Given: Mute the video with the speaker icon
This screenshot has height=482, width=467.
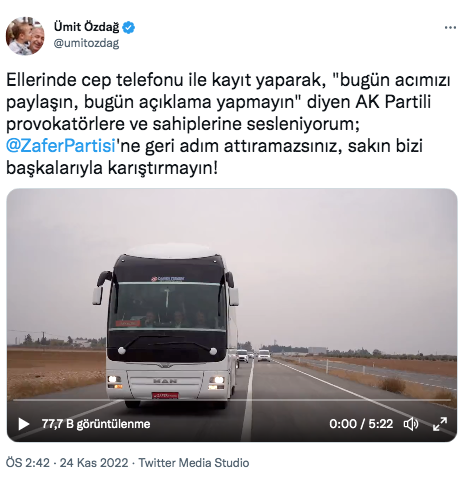Looking at the screenshot, I should point(411,424).
